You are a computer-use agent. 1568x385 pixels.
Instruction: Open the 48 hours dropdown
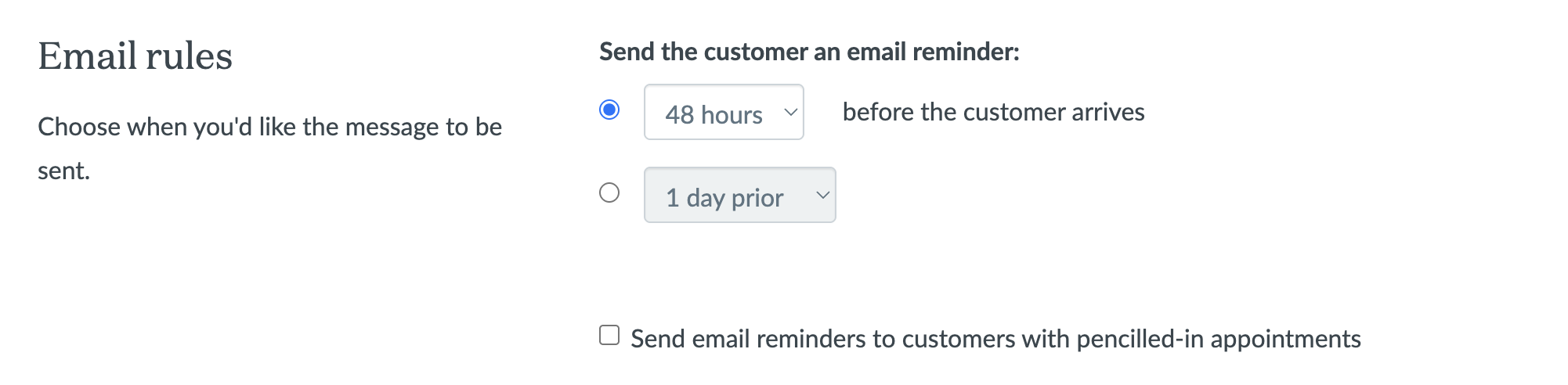(724, 112)
